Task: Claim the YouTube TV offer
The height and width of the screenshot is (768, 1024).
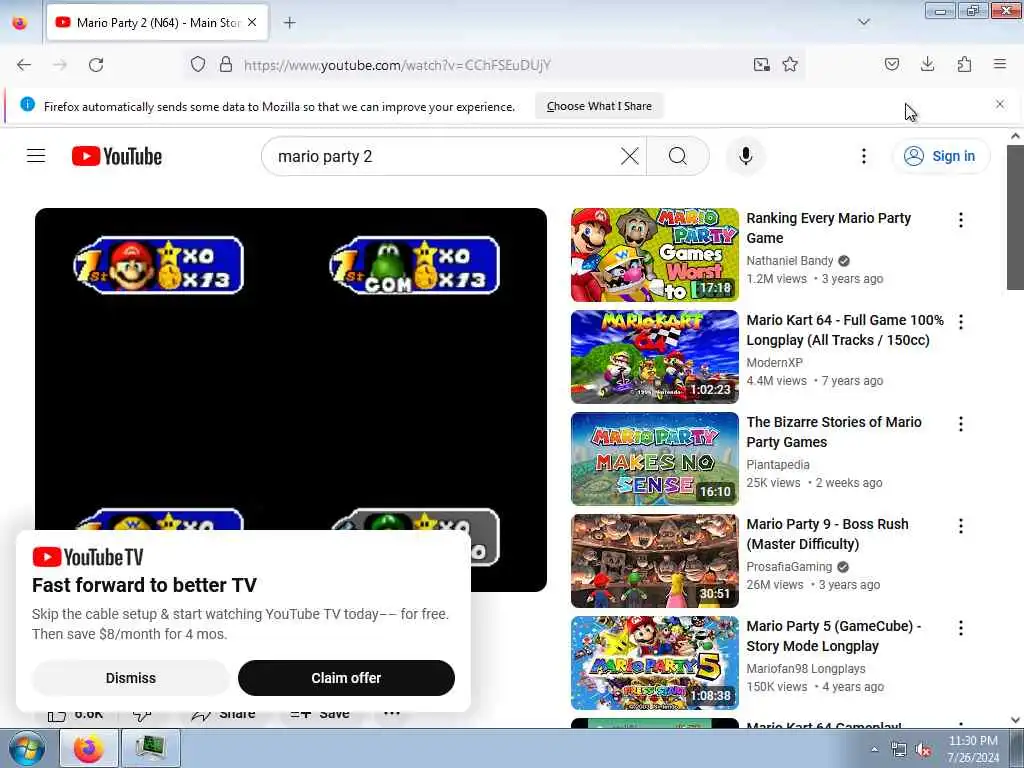Action: click(x=346, y=678)
